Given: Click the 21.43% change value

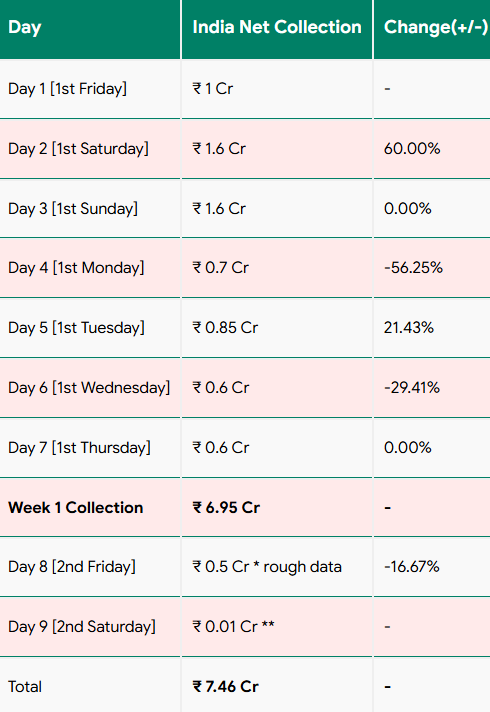Looking at the screenshot, I should tap(409, 327).
